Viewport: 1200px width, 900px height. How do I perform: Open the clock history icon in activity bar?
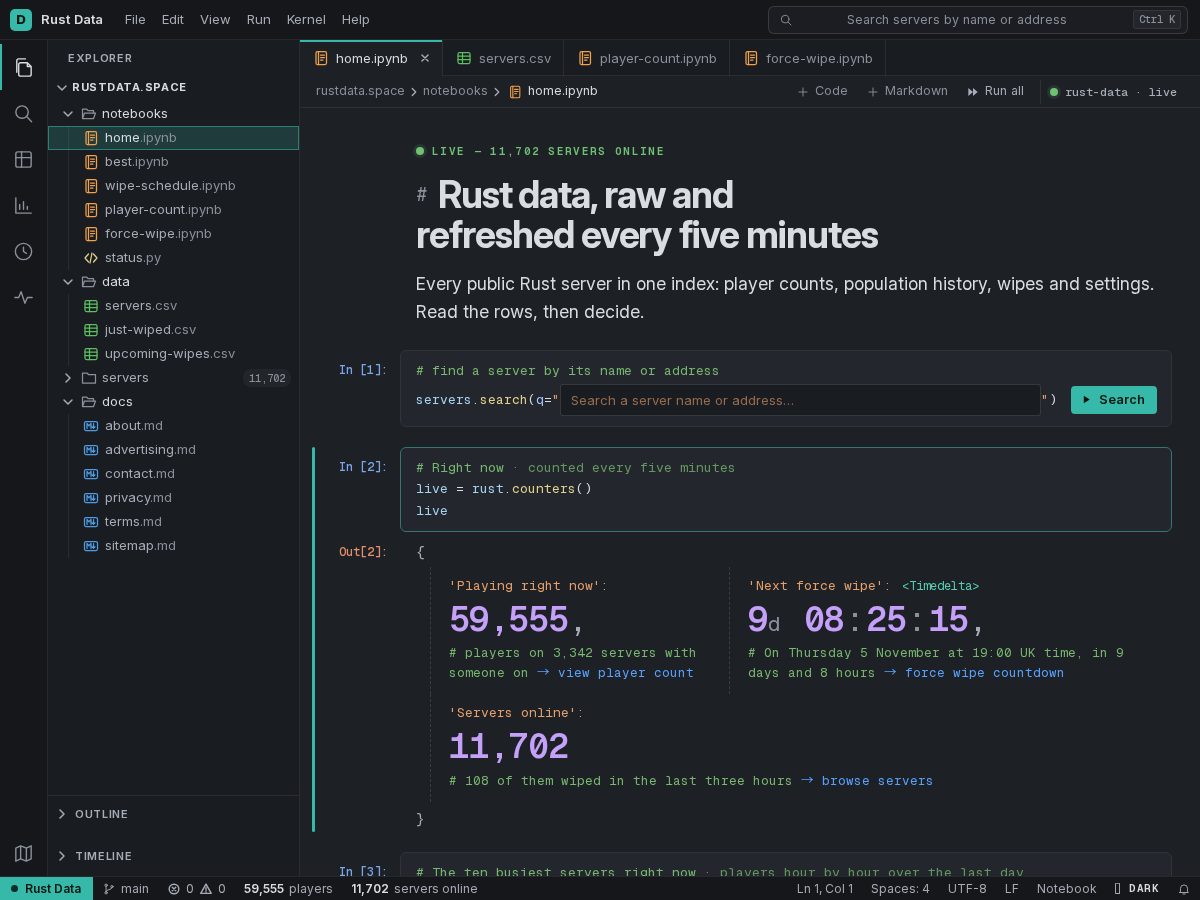click(x=24, y=252)
